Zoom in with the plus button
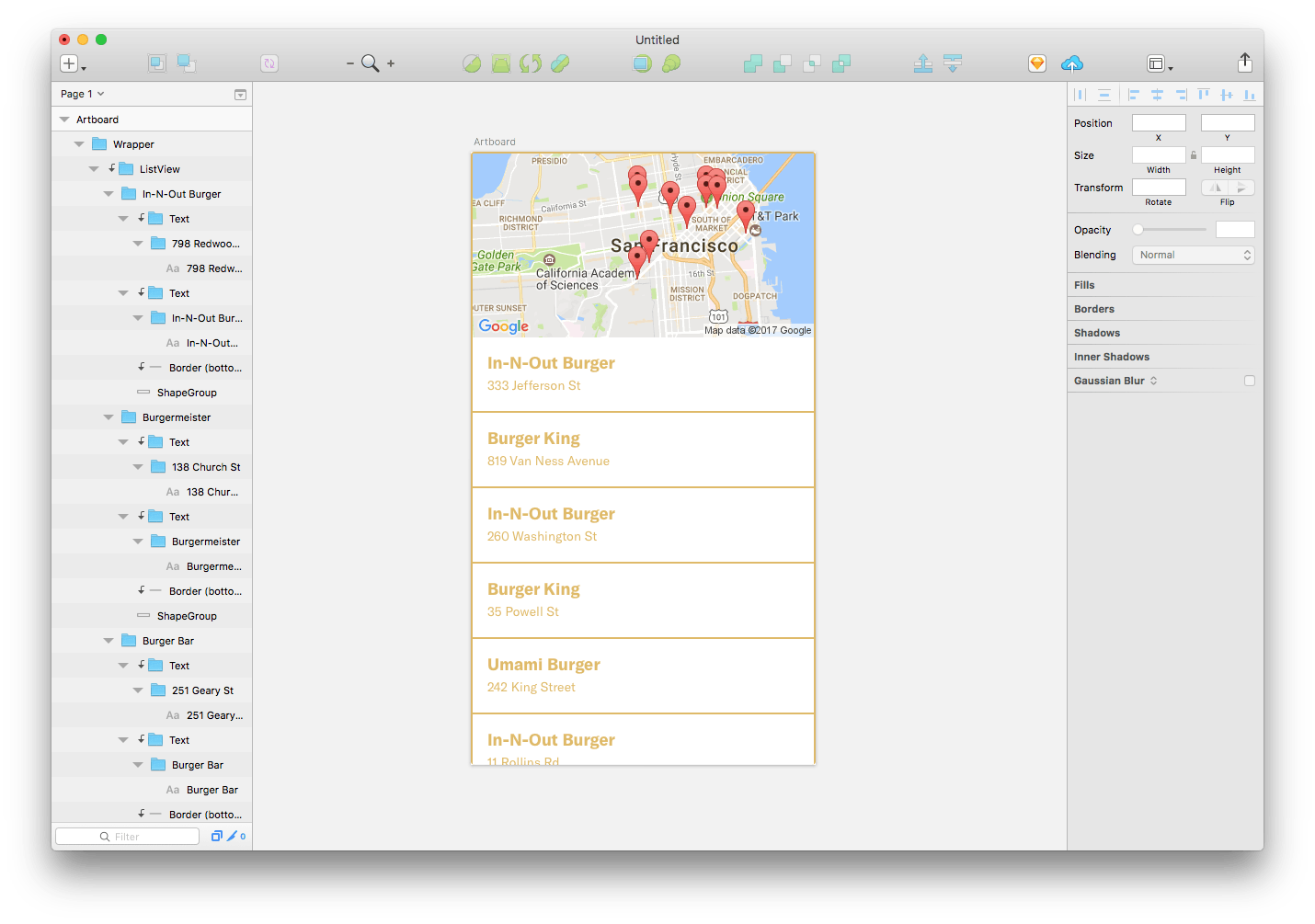The height and width of the screenshot is (924, 1315). tap(391, 63)
